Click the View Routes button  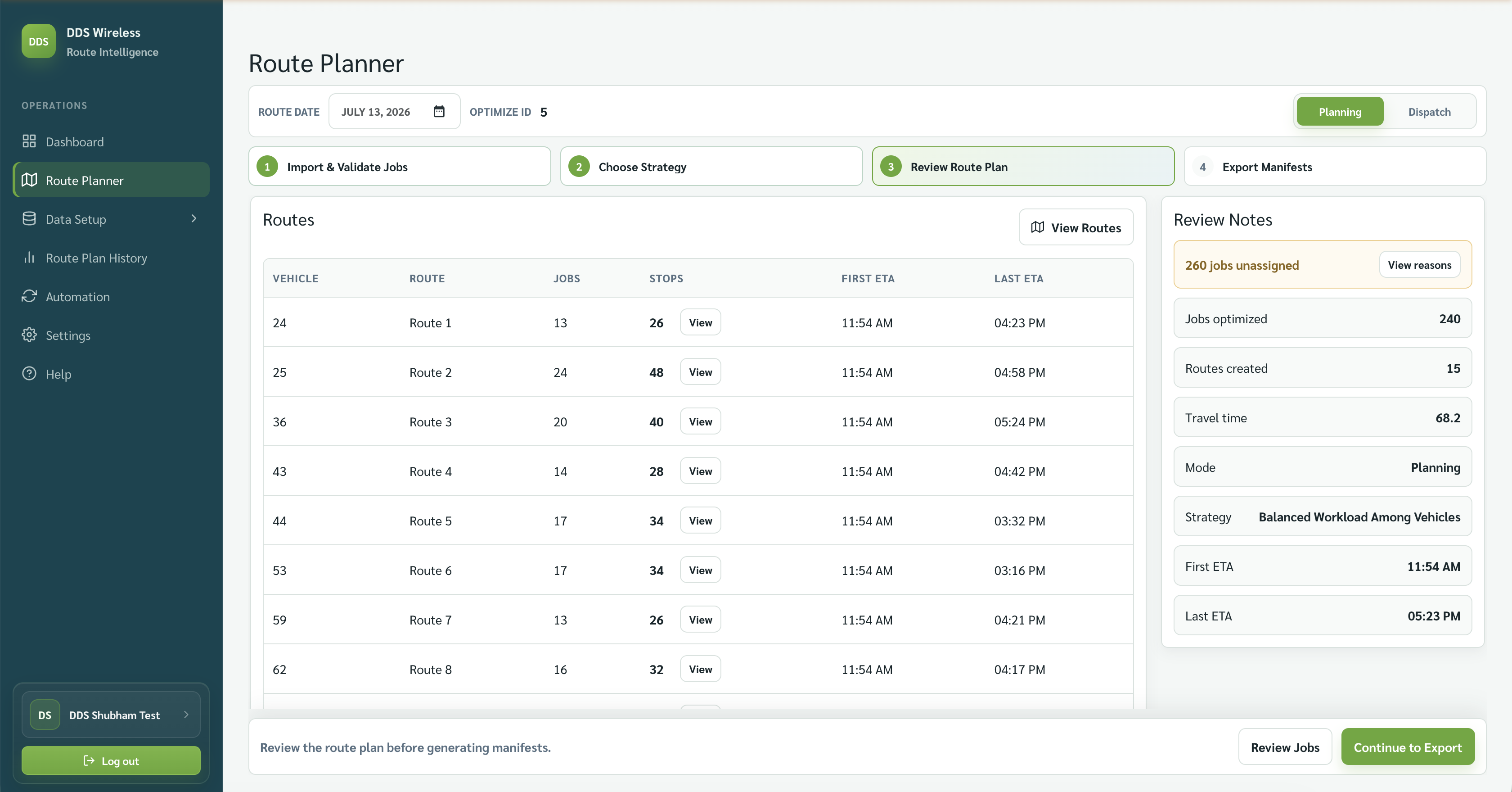click(1076, 227)
